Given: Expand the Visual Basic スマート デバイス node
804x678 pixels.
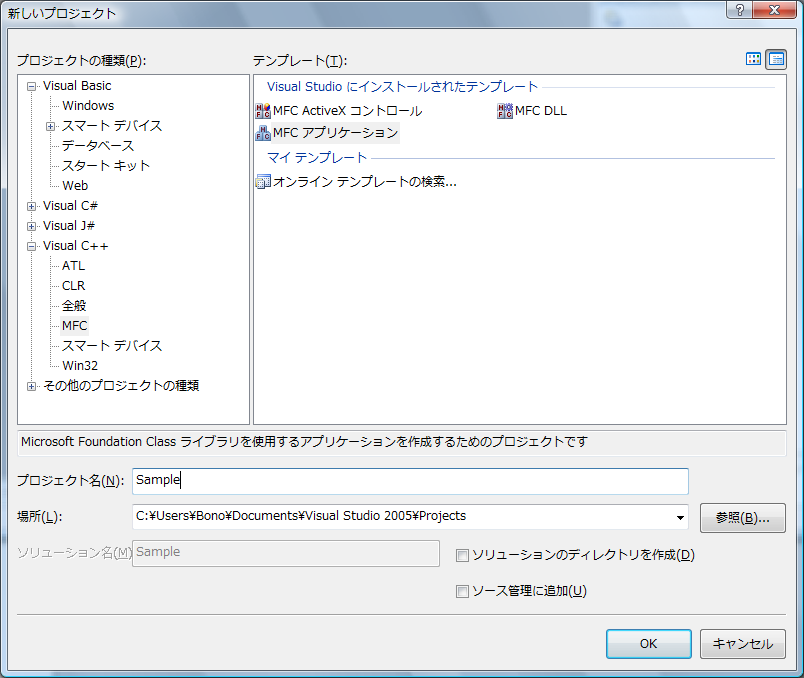Looking at the screenshot, I should (50, 126).
